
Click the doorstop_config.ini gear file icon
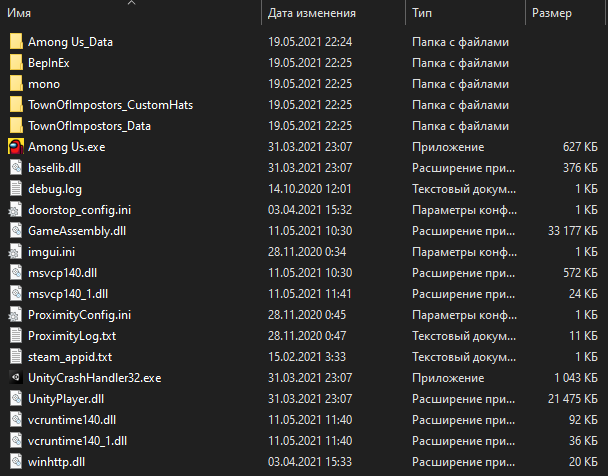pos(15,209)
